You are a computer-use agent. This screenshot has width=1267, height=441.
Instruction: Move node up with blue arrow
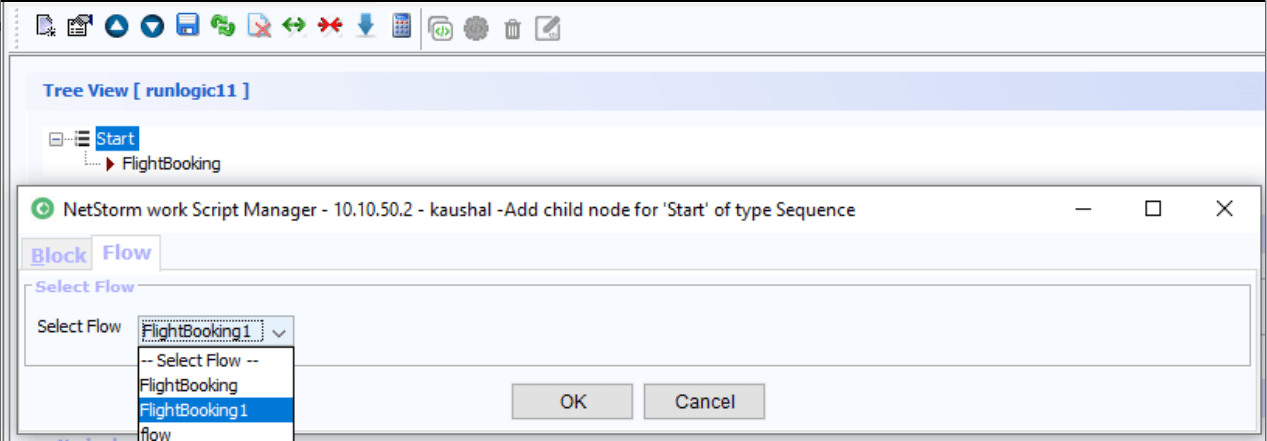click(x=117, y=27)
